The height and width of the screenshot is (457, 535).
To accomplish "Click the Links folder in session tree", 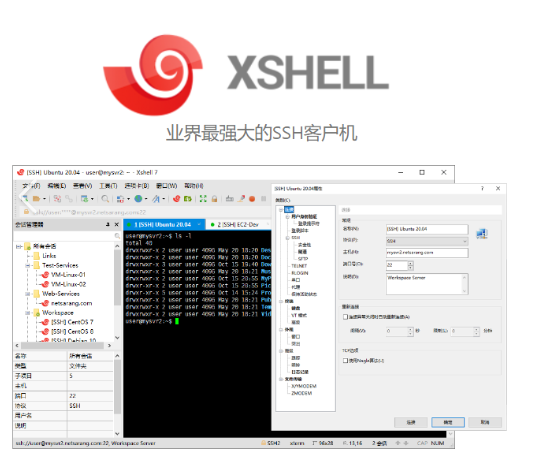I will click(x=45, y=256).
